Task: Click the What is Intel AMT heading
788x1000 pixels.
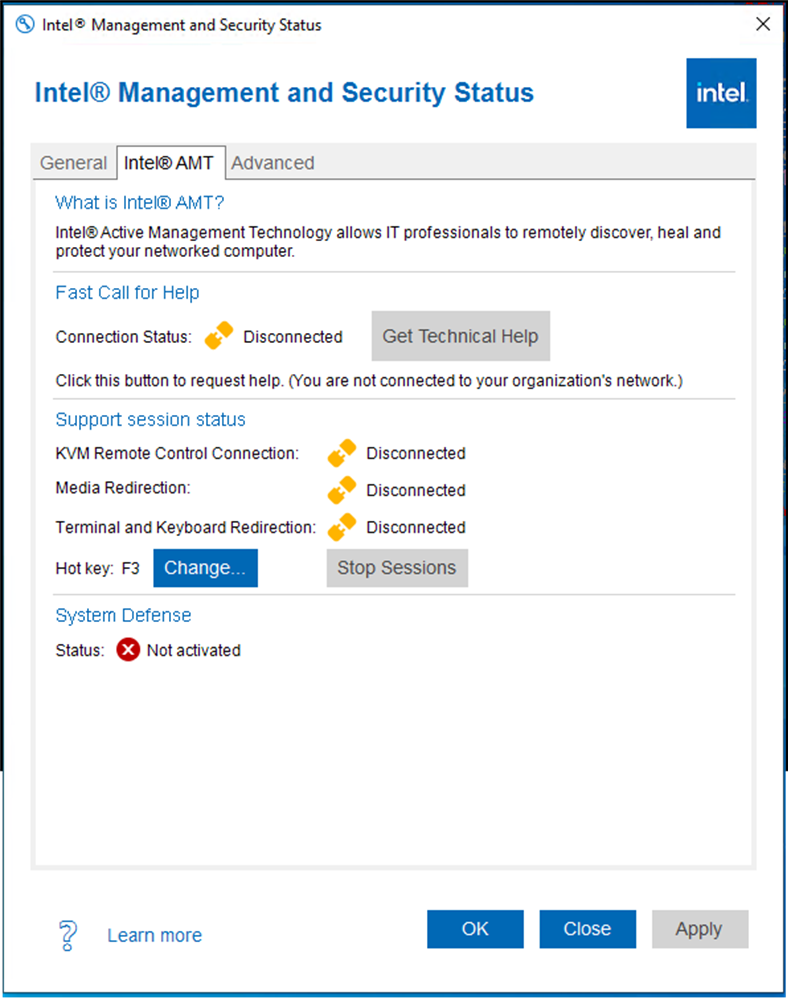Action: pyautogui.click(x=140, y=203)
